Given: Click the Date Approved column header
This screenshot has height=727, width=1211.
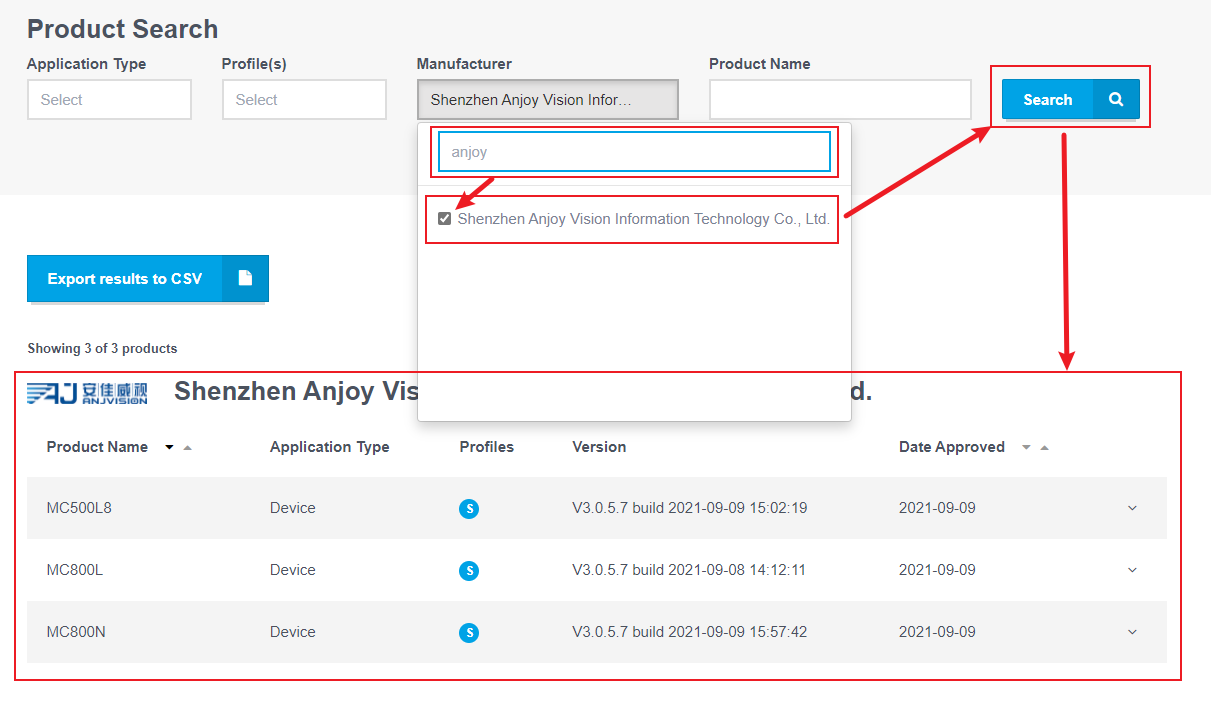Looking at the screenshot, I should coord(951,447).
